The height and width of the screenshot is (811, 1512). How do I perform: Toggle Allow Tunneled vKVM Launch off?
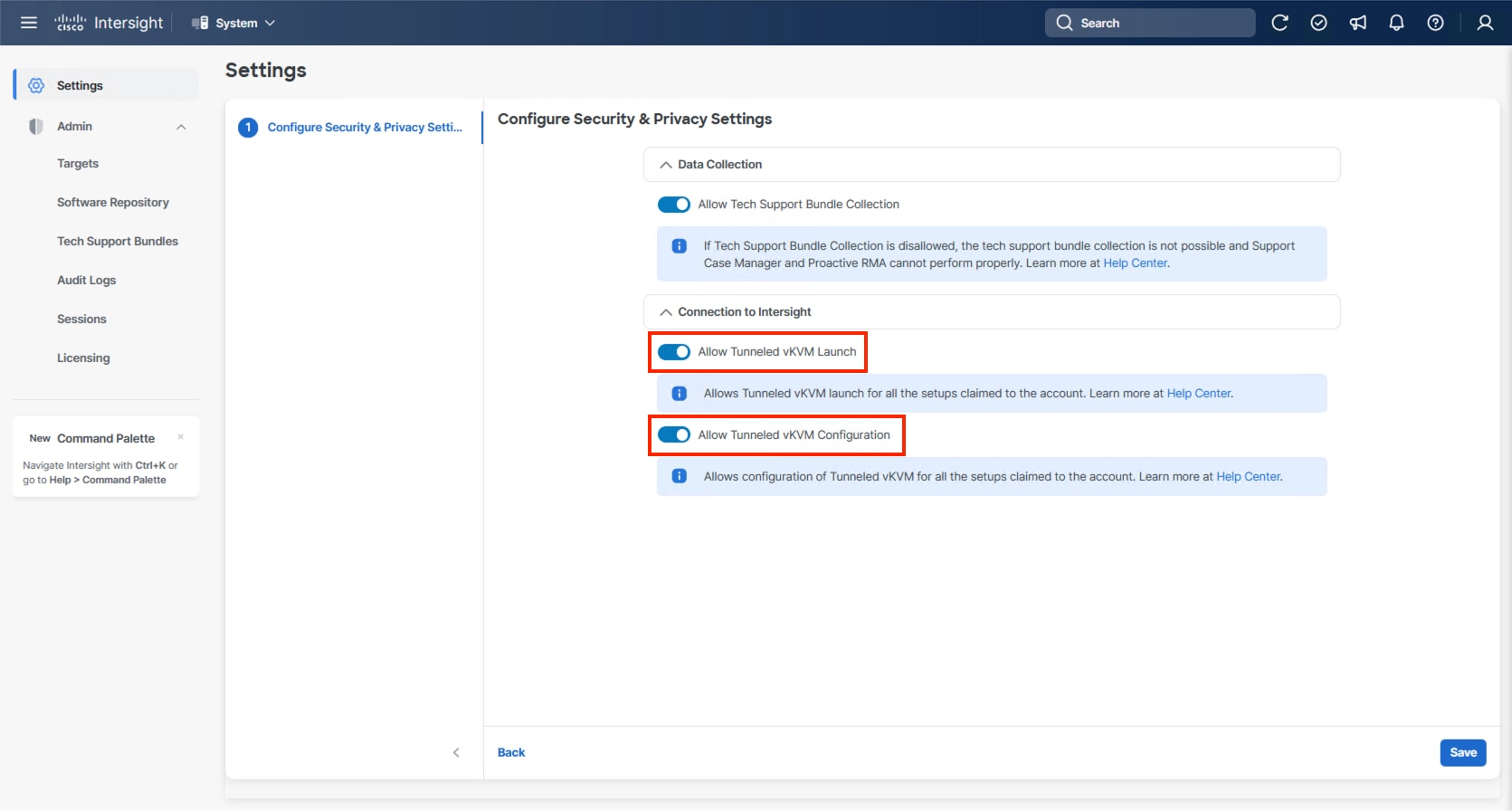click(674, 352)
